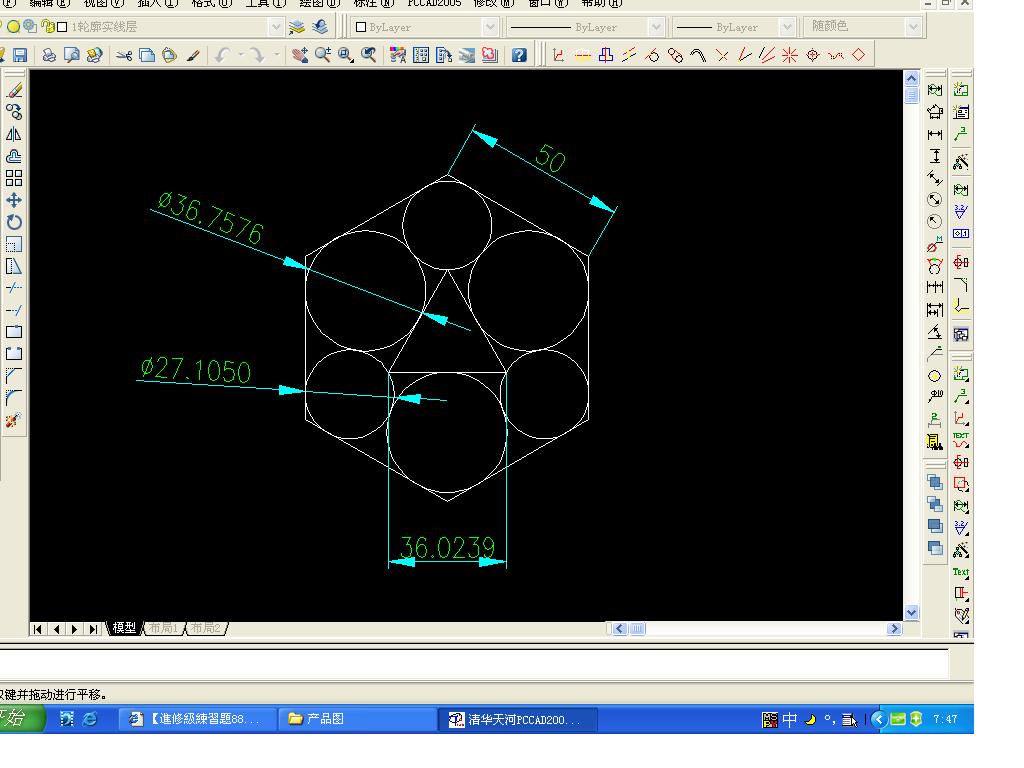Screen dimensions: 1024x768
Task: Click the layer color white swatch
Action: pos(62,27)
